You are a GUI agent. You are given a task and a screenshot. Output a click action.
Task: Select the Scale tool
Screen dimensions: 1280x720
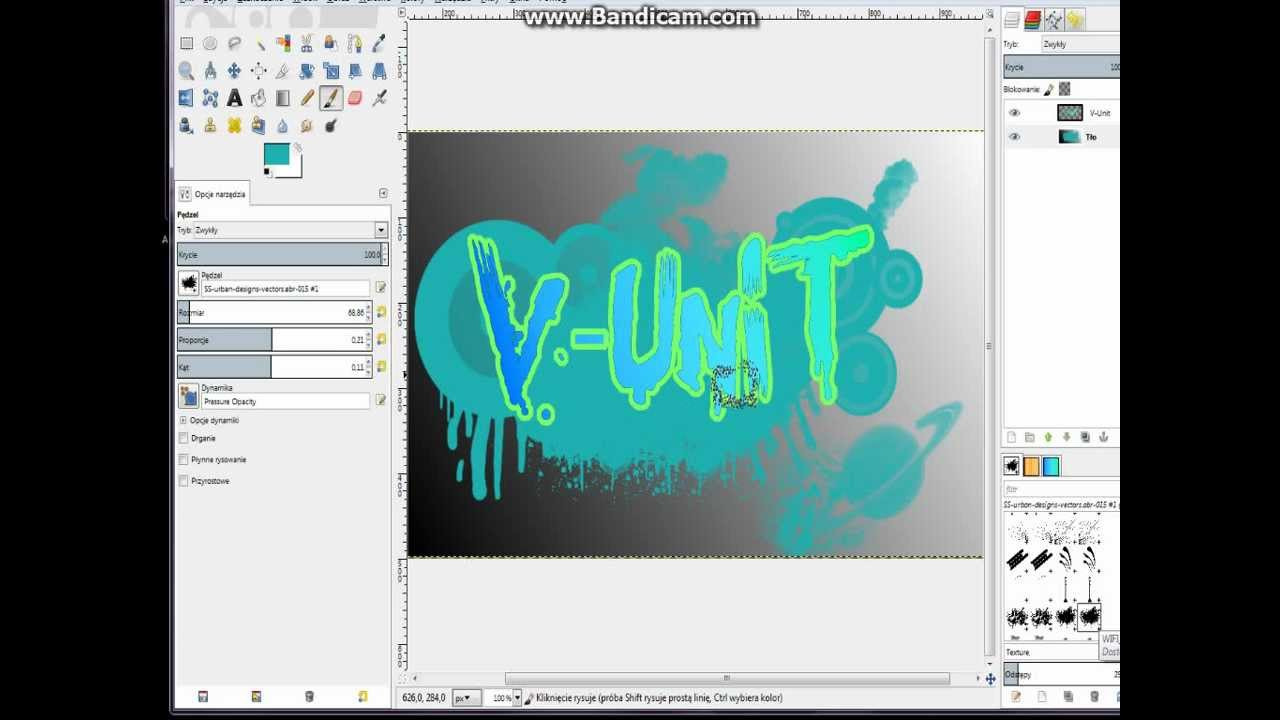pyautogui.click(x=331, y=71)
